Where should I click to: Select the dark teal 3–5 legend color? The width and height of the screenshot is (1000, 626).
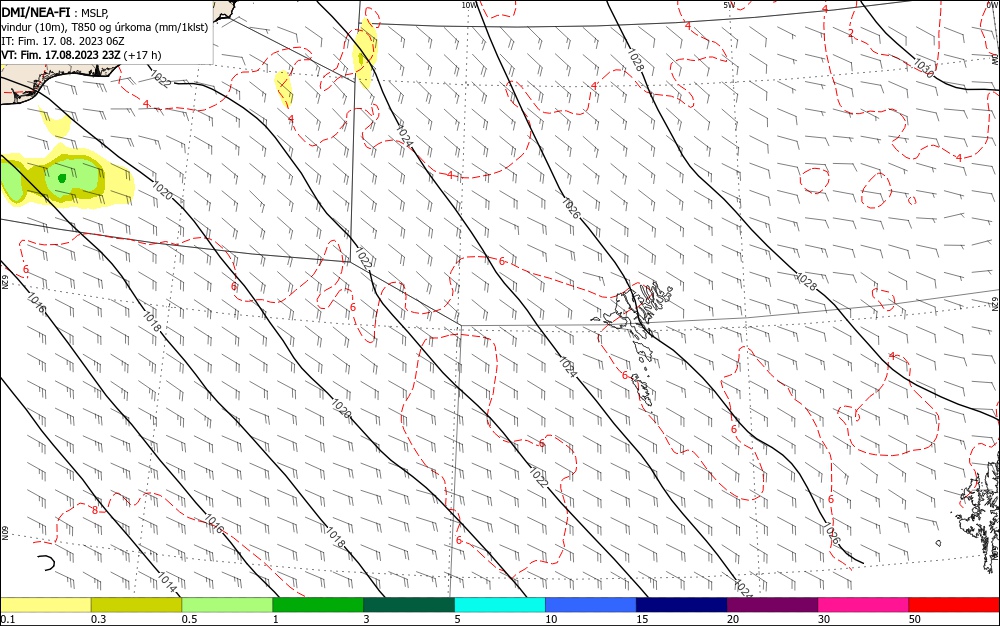pos(409,605)
